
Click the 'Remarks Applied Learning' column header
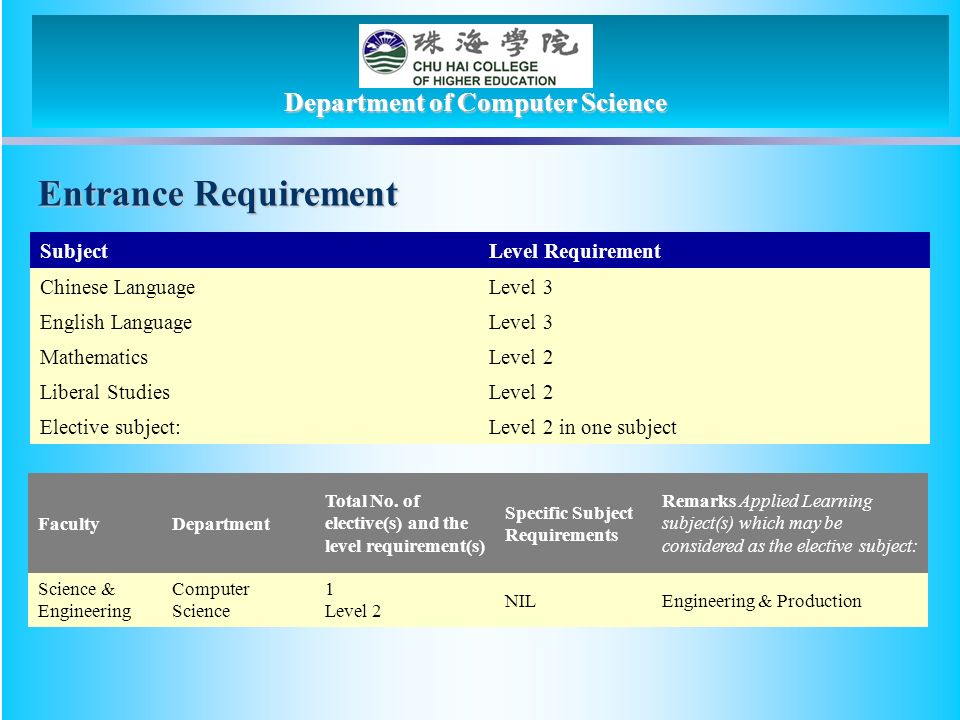click(789, 523)
